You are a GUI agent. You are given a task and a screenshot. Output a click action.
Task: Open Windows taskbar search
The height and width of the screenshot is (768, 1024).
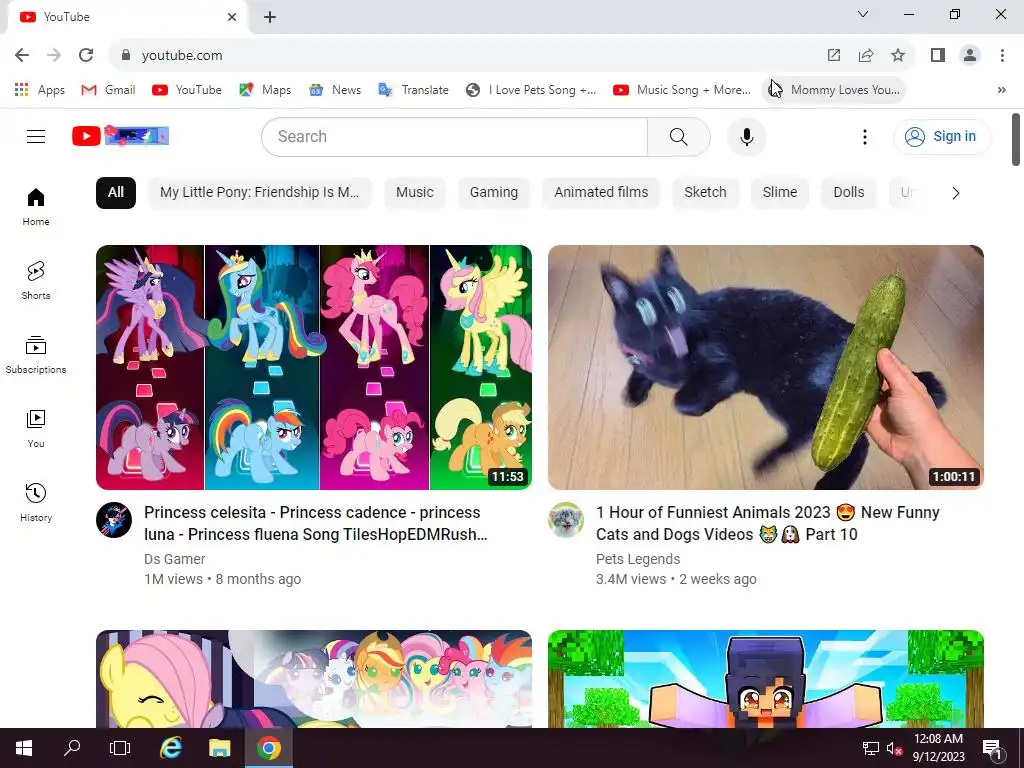(72, 748)
